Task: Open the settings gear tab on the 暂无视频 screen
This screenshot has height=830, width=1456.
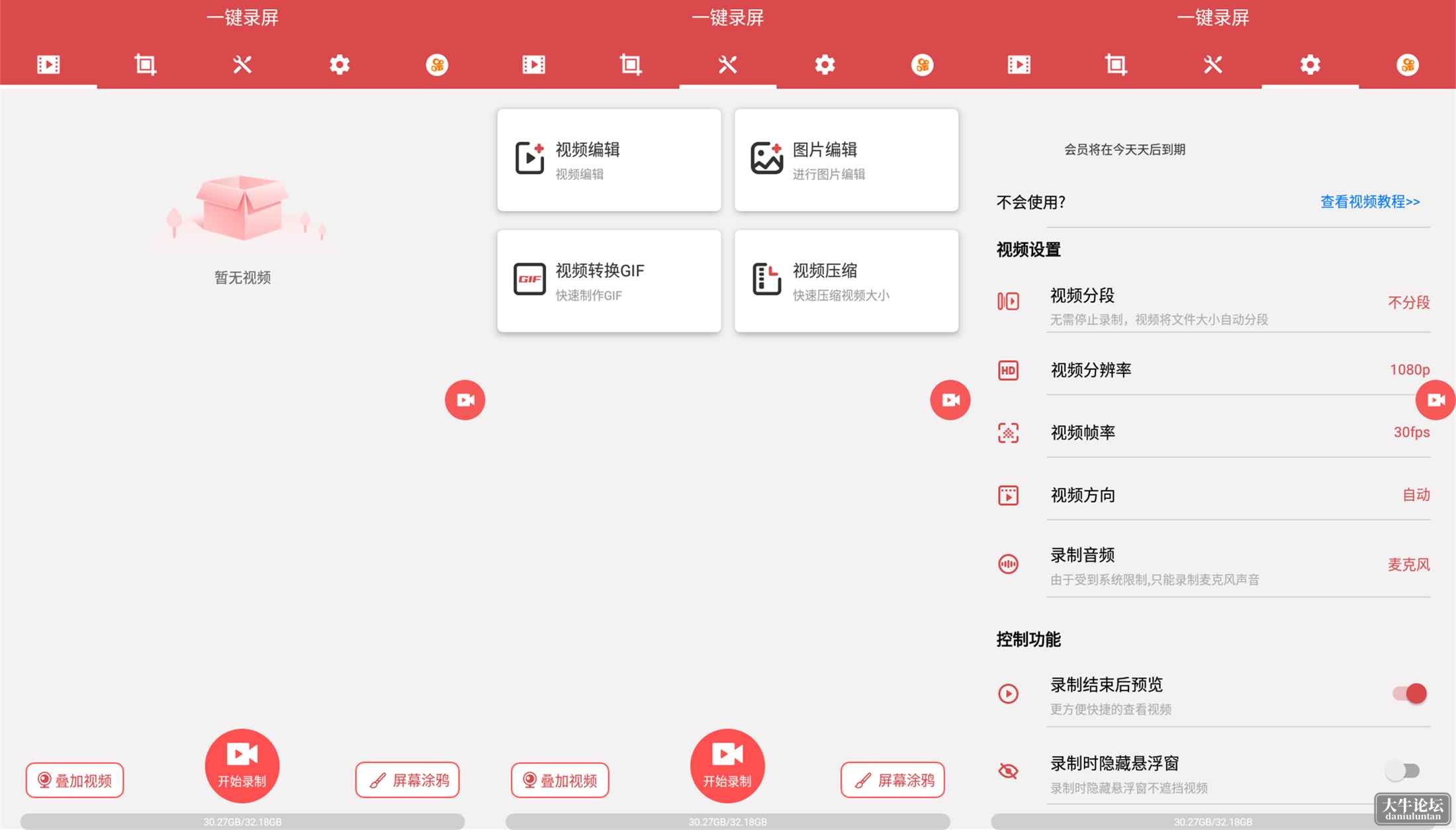Action: click(x=340, y=65)
